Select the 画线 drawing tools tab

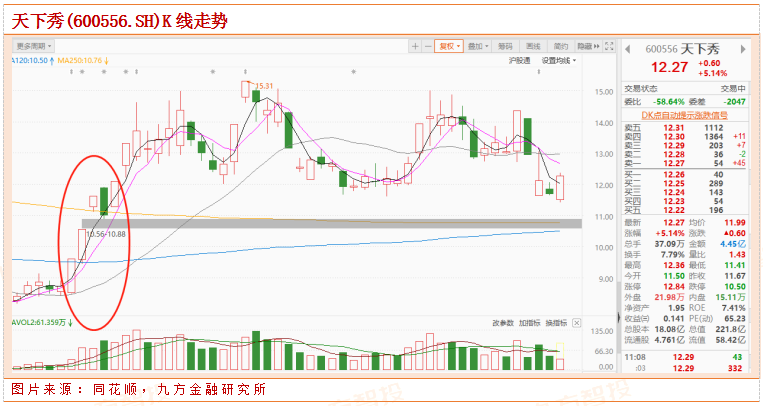click(x=533, y=46)
